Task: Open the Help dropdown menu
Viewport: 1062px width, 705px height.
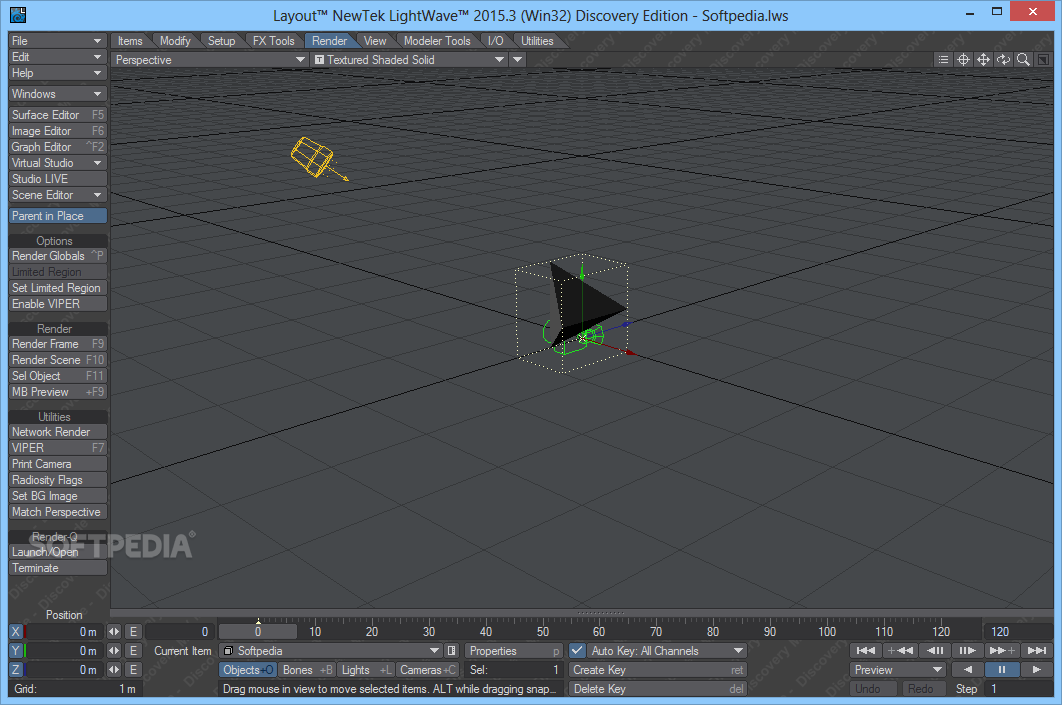Action: click(x=58, y=72)
